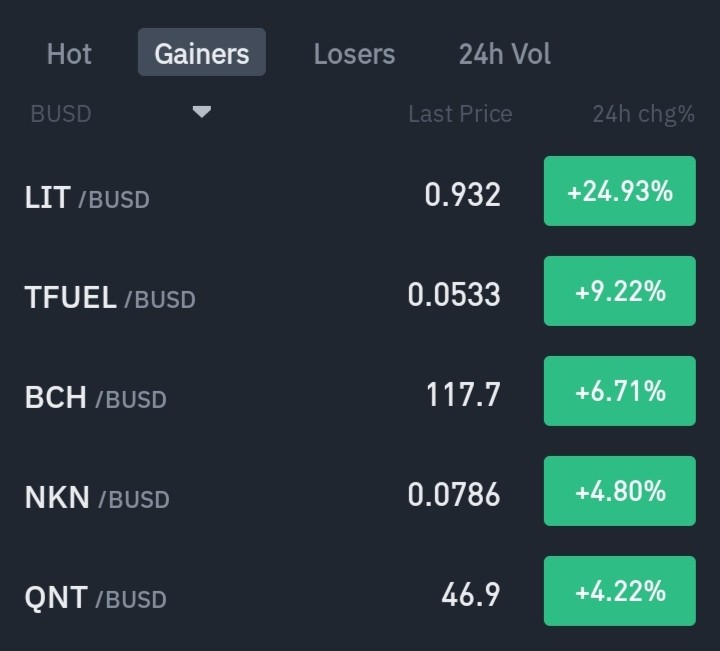Click the BUSD market selector label
The image size is (720, 651).
[x=61, y=113]
